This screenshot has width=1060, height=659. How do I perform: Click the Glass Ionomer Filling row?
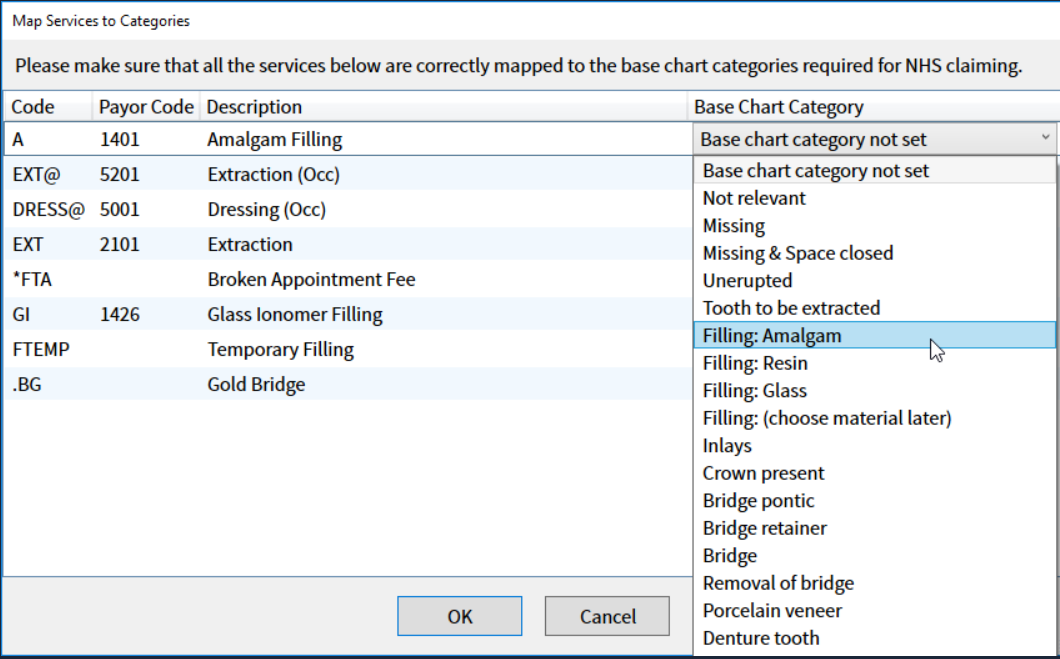pyautogui.click(x=295, y=314)
